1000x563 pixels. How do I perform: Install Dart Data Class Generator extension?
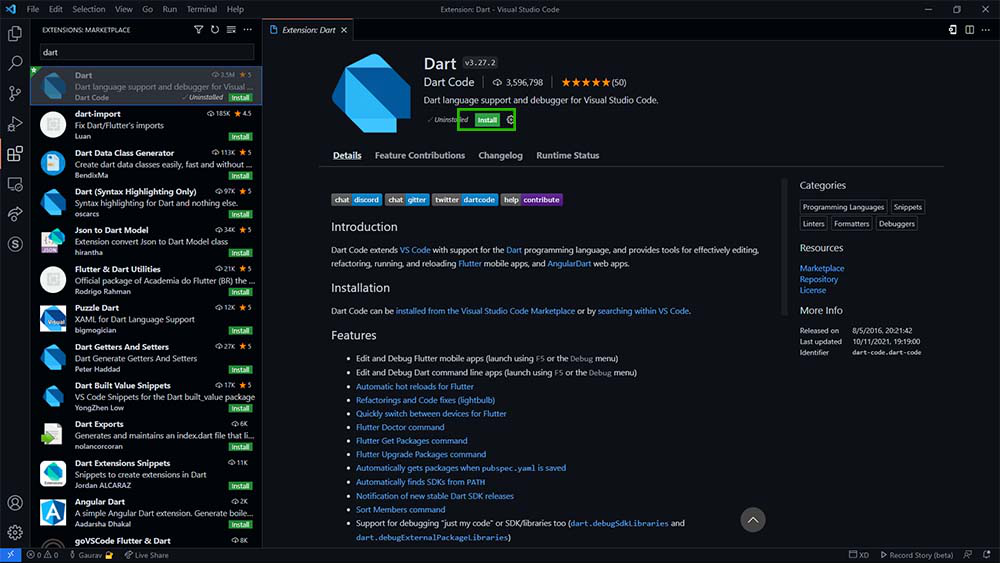[x=240, y=175]
